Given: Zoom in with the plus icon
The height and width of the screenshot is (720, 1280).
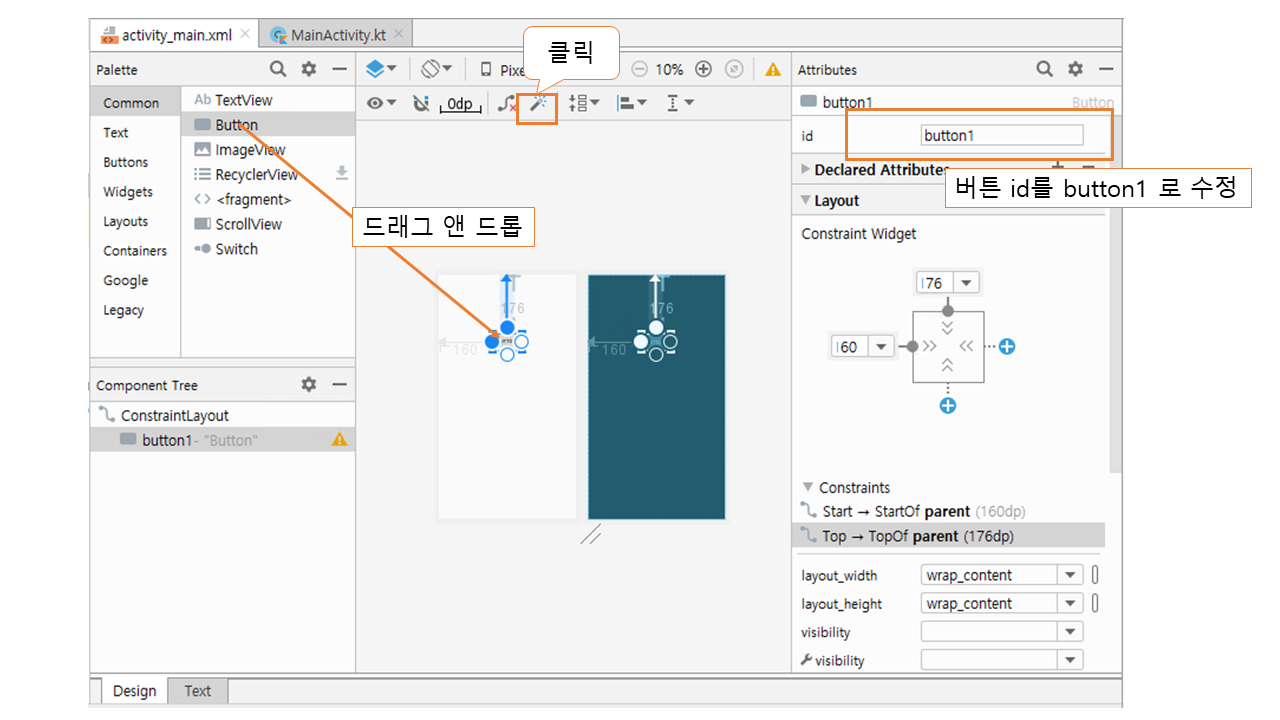Looking at the screenshot, I should point(703,70).
